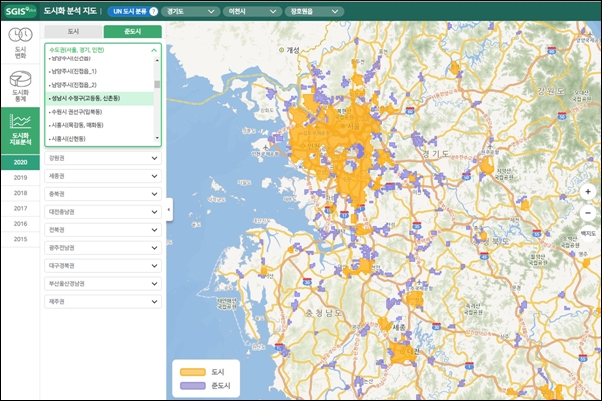The width and height of the screenshot is (602, 401).
Task: Collapse the side panel with arrow handle
Action: (169, 210)
